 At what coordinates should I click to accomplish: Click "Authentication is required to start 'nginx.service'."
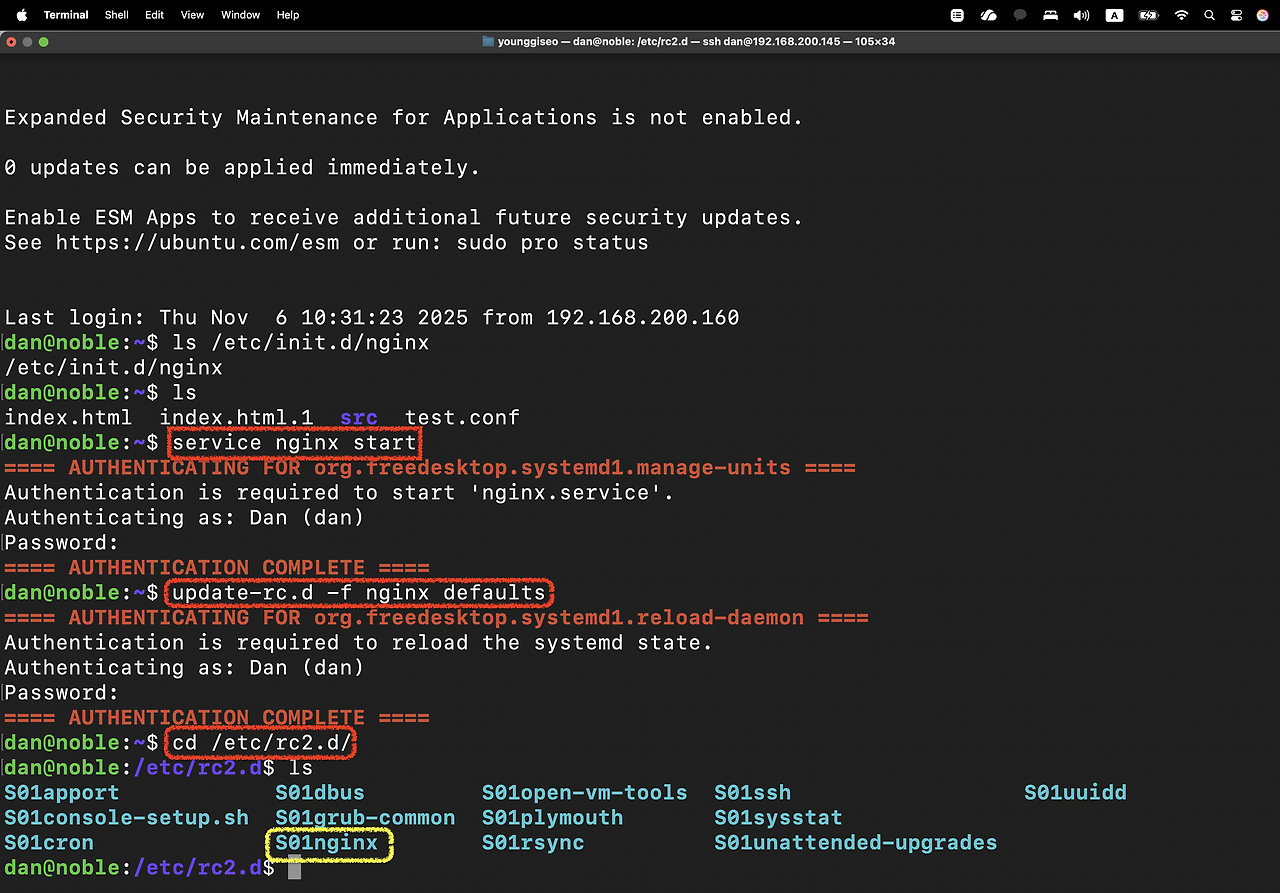point(339,493)
